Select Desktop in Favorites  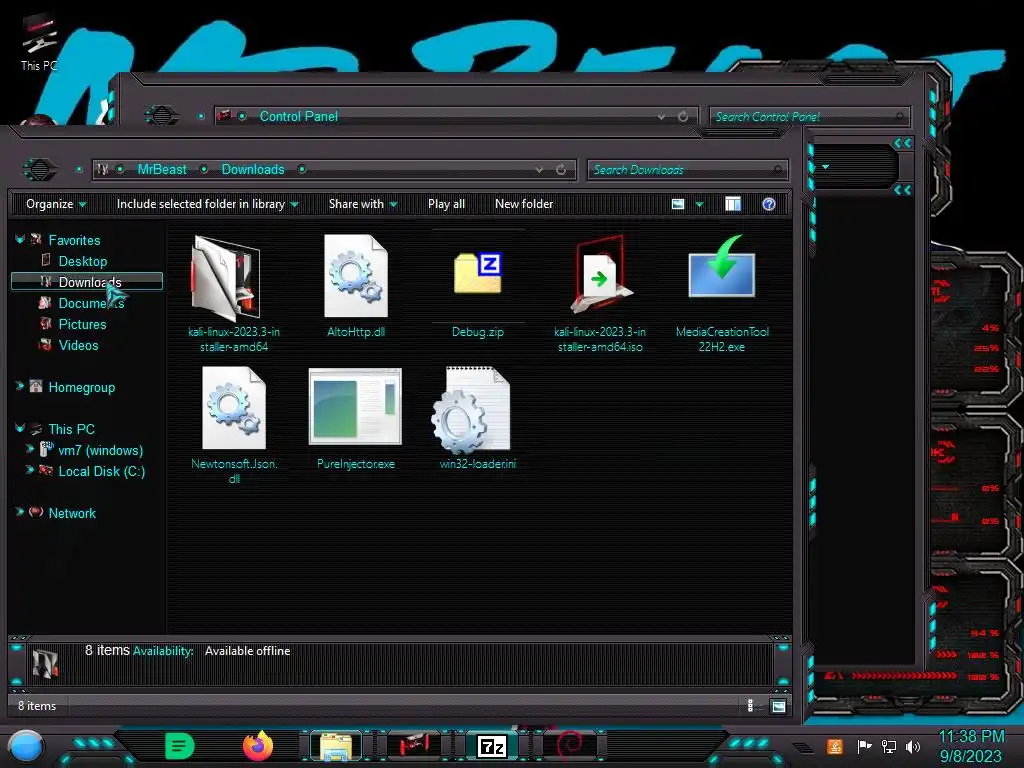click(82, 261)
